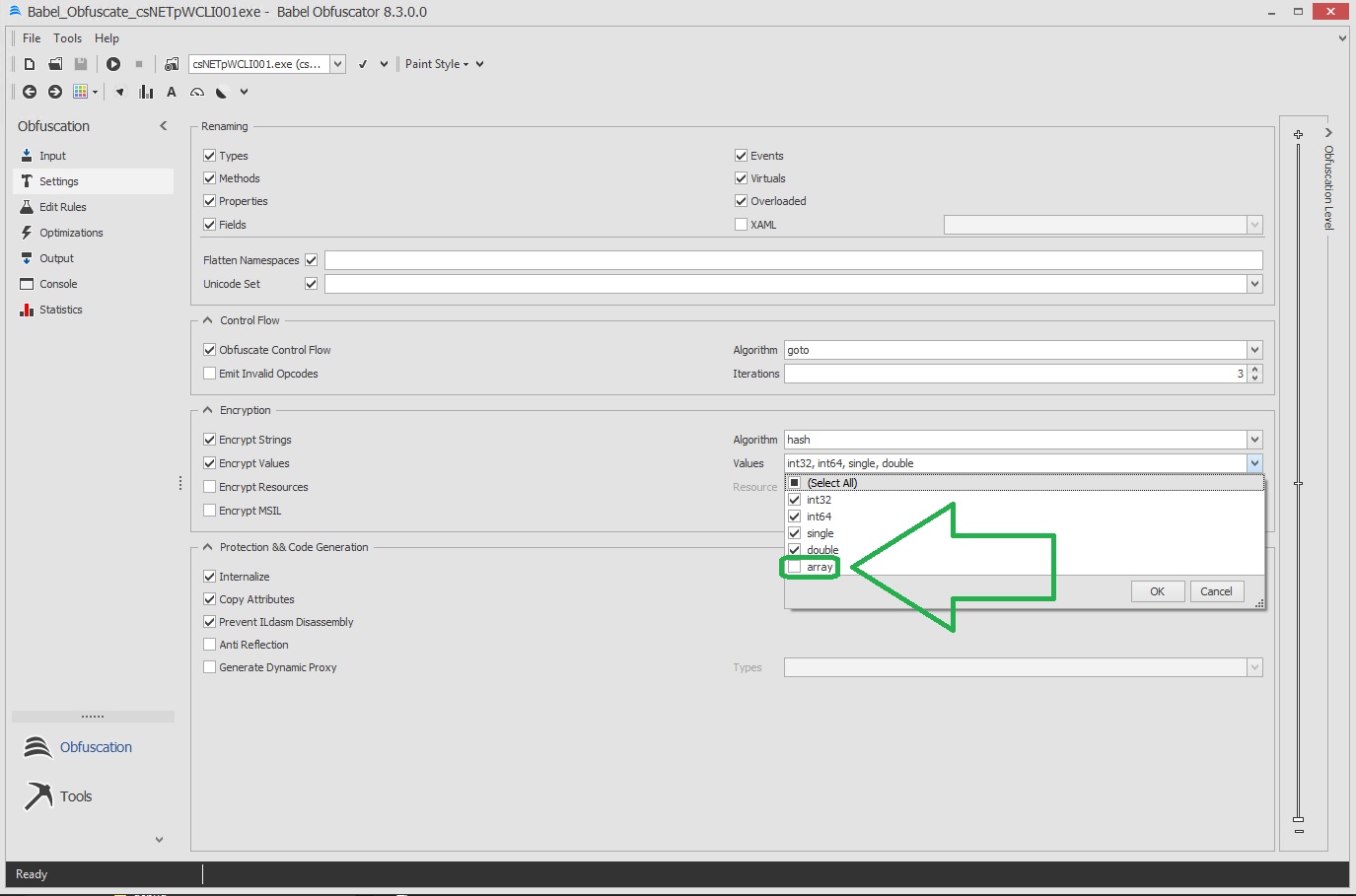Start obfuscation with the play icon
Viewport: 1356px width, 896px height.
click(x=113, y=64)
